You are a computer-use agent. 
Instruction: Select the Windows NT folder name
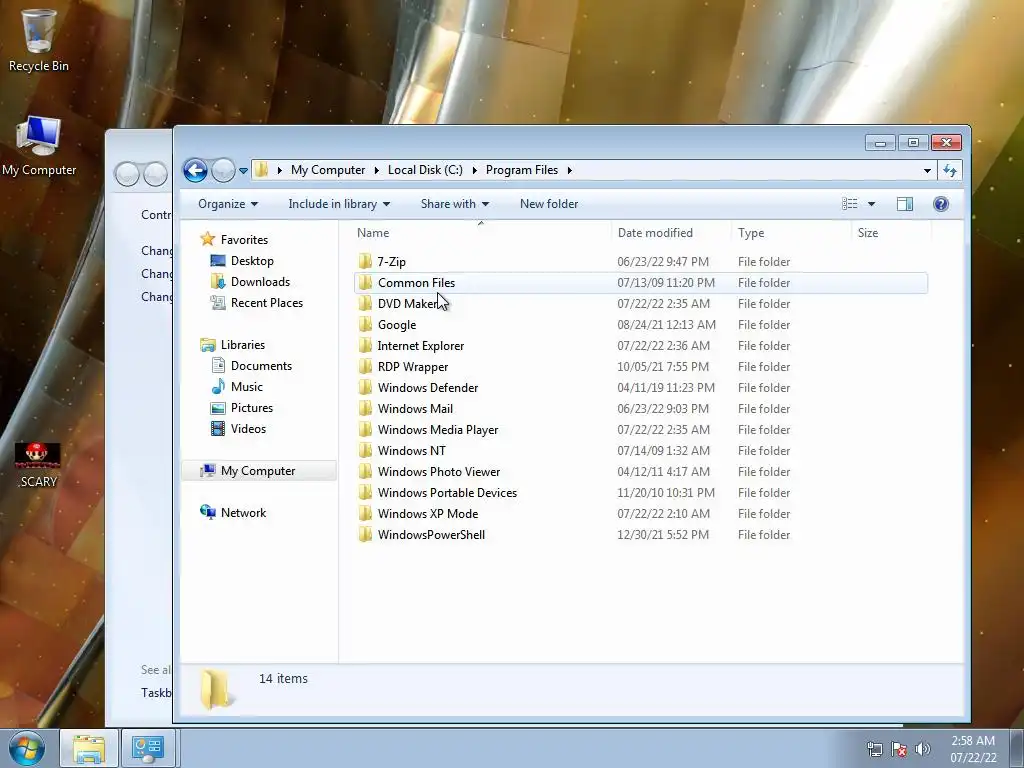pos(411,451)
